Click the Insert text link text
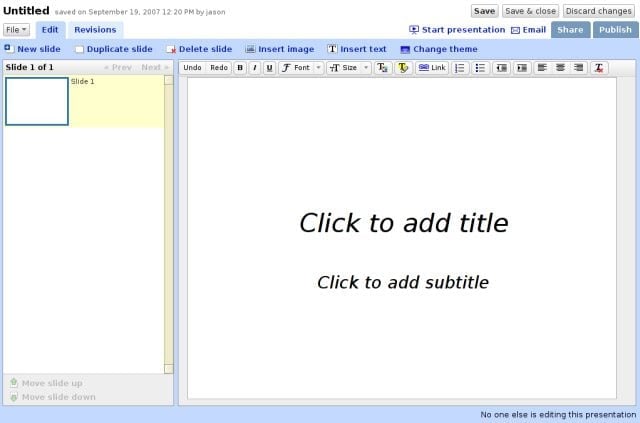Viewport: 640px width, 423px height. pos(363,49)
